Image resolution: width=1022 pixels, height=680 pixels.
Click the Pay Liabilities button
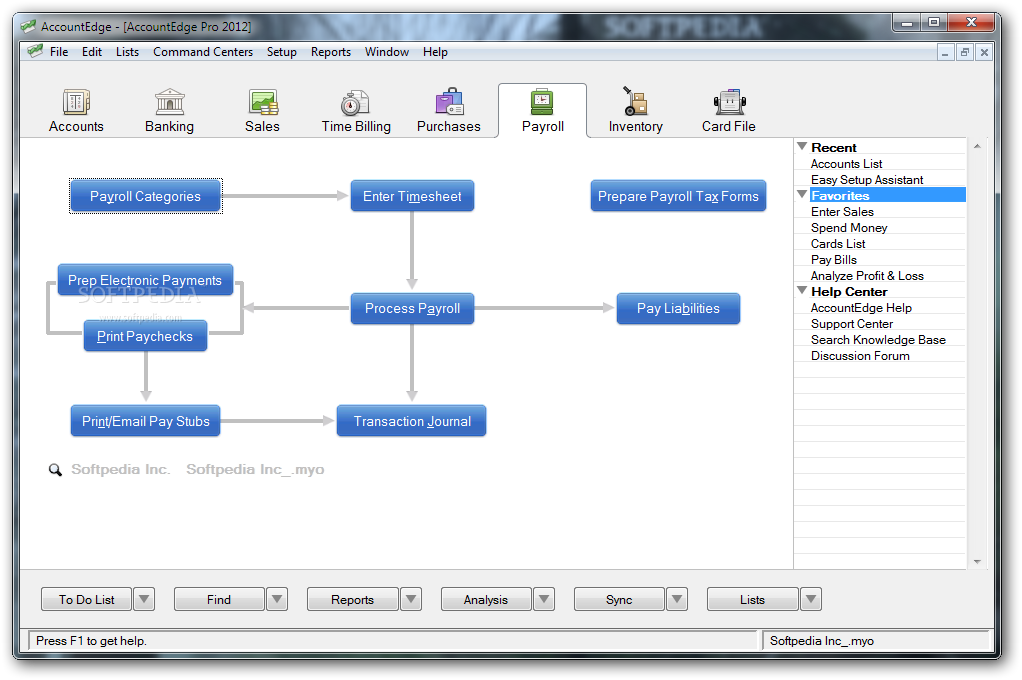point(678,308)
